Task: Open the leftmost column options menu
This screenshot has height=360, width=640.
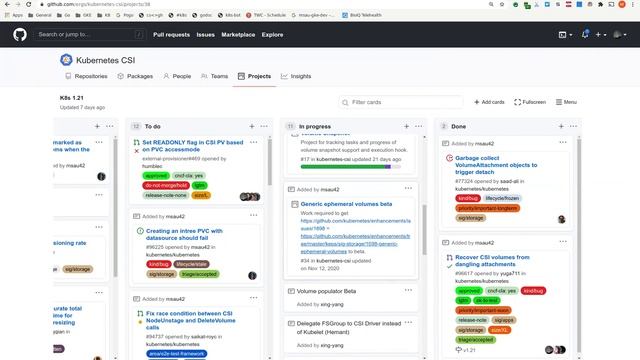Action: (x=109, y=127)
